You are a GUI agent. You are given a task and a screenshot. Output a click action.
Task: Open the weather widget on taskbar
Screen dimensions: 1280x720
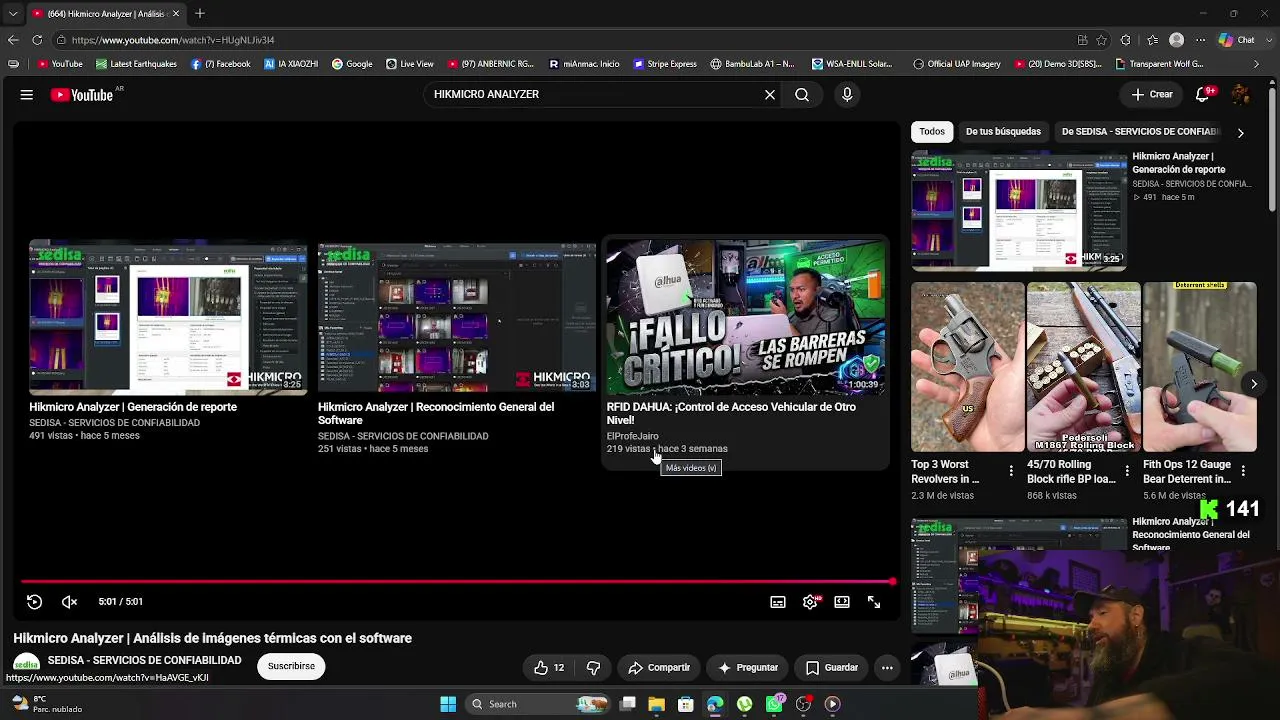[x=46, y=704]
